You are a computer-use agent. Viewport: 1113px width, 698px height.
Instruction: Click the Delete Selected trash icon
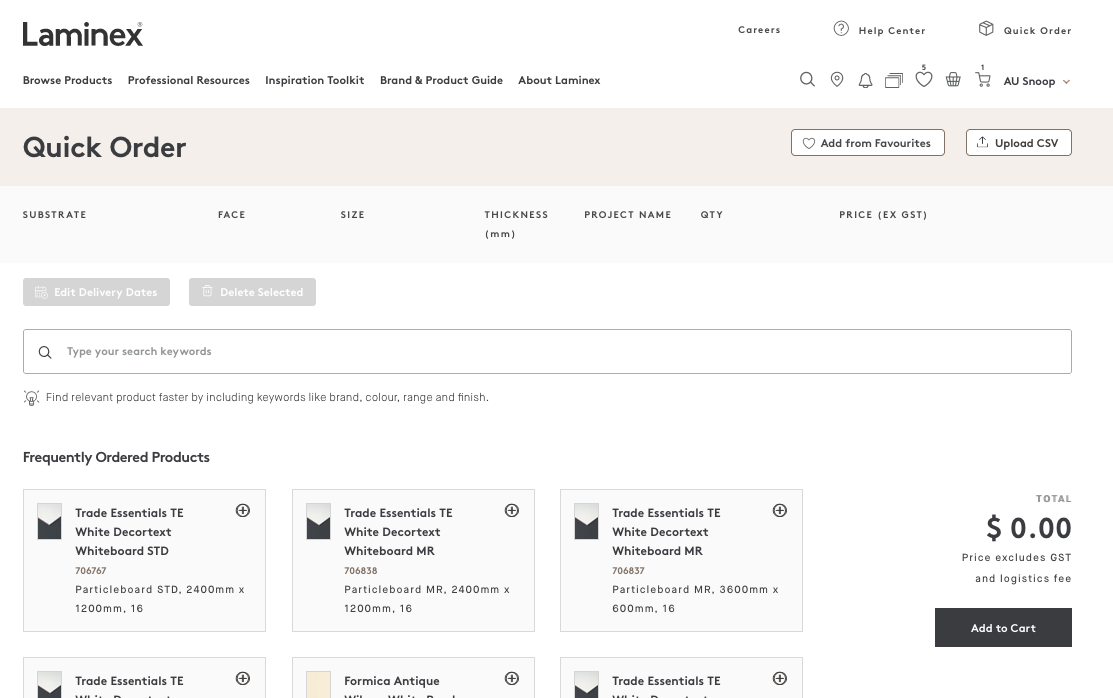[x=207, y=291]
